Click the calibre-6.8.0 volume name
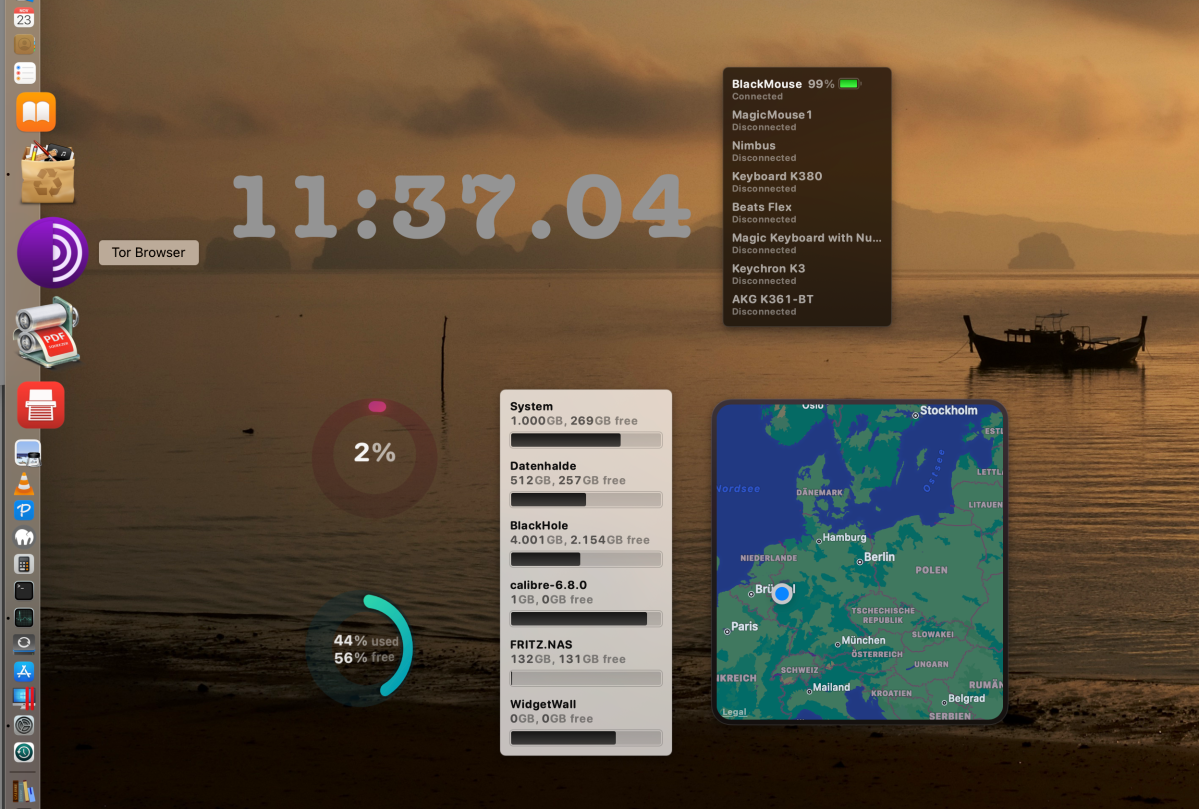 click(548, 585)
